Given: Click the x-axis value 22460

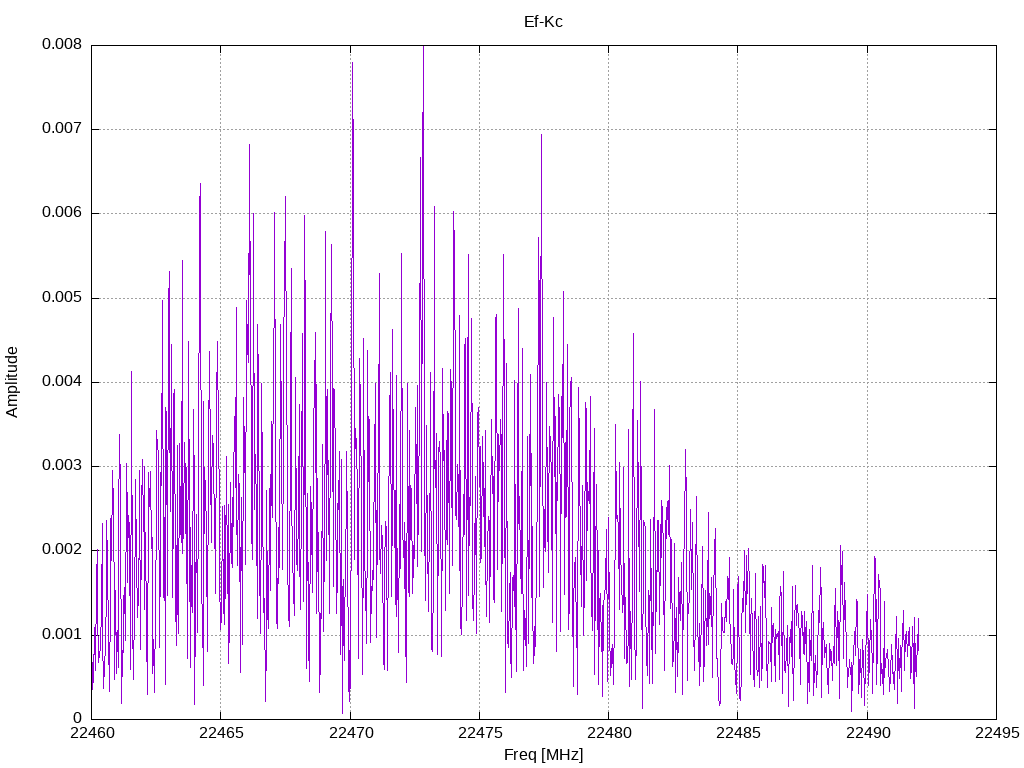Looking at the screenshot, I should pyautogui.click(x=92, y=733).
